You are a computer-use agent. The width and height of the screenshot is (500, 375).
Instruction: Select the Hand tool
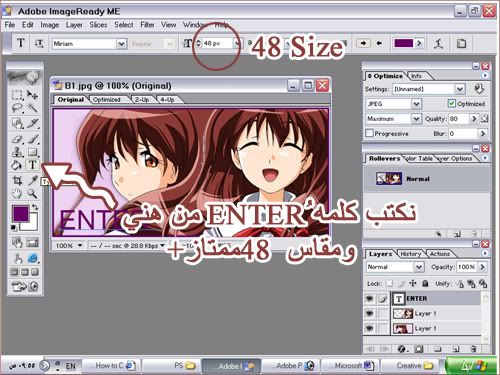[17, 193]
